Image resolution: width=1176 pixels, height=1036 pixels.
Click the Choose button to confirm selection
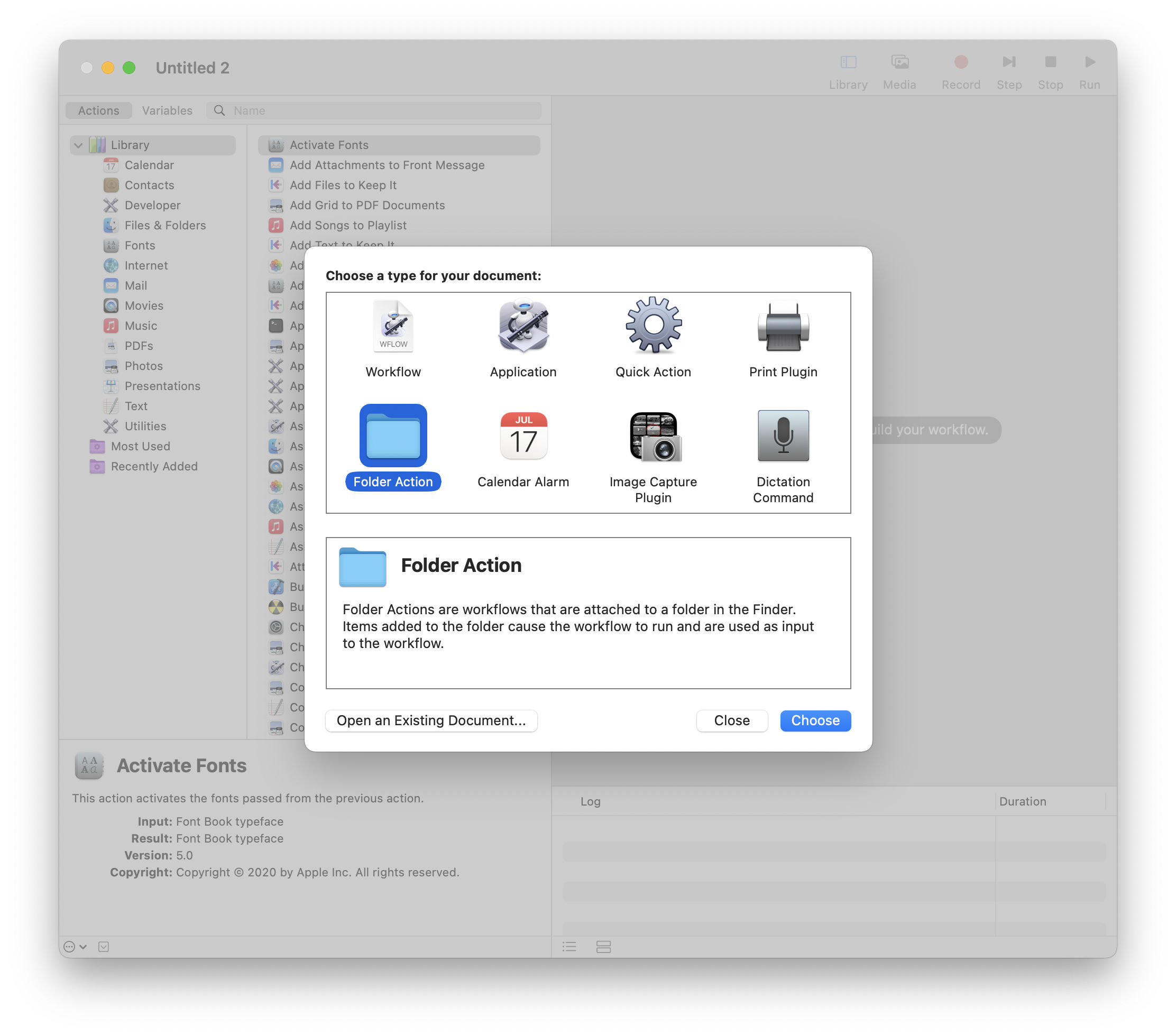point(815,720)
